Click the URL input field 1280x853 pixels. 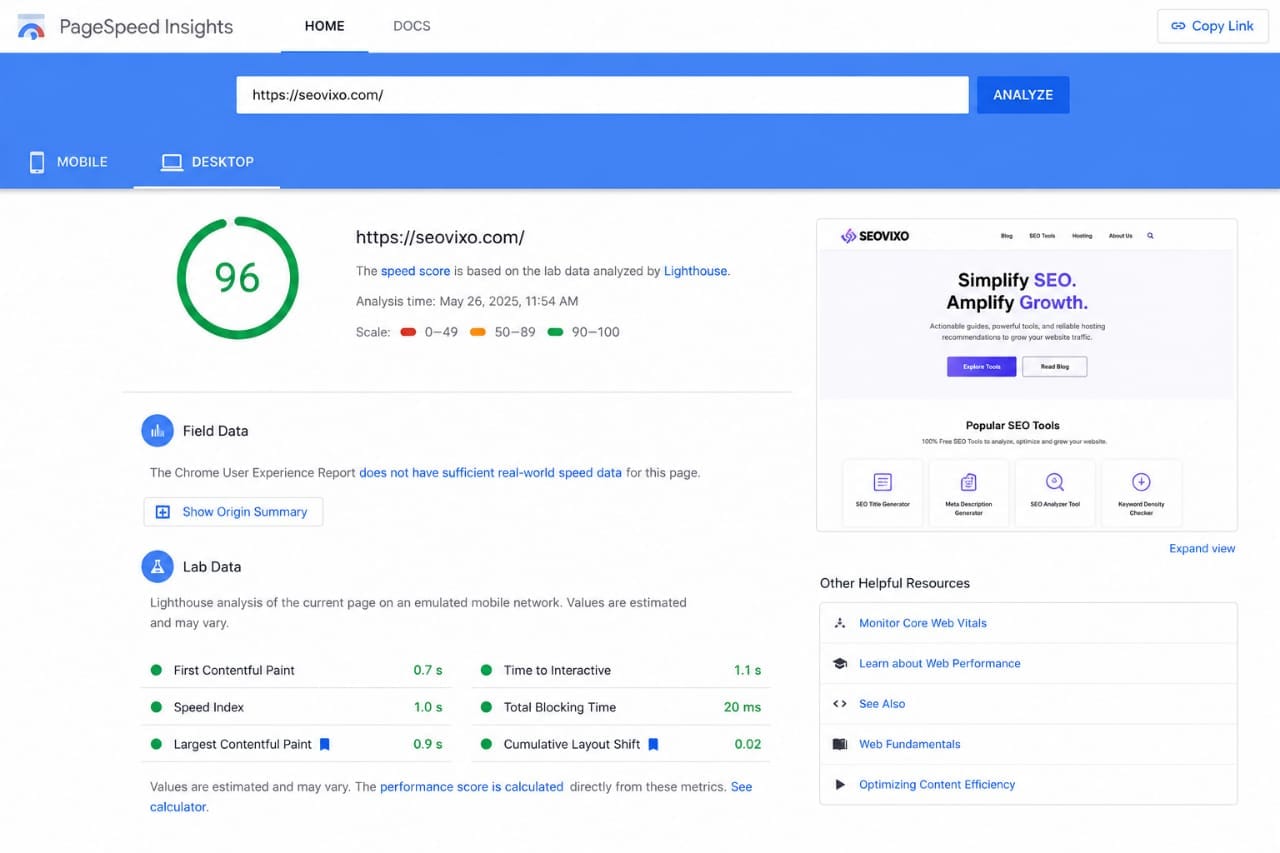coord(602,95)
